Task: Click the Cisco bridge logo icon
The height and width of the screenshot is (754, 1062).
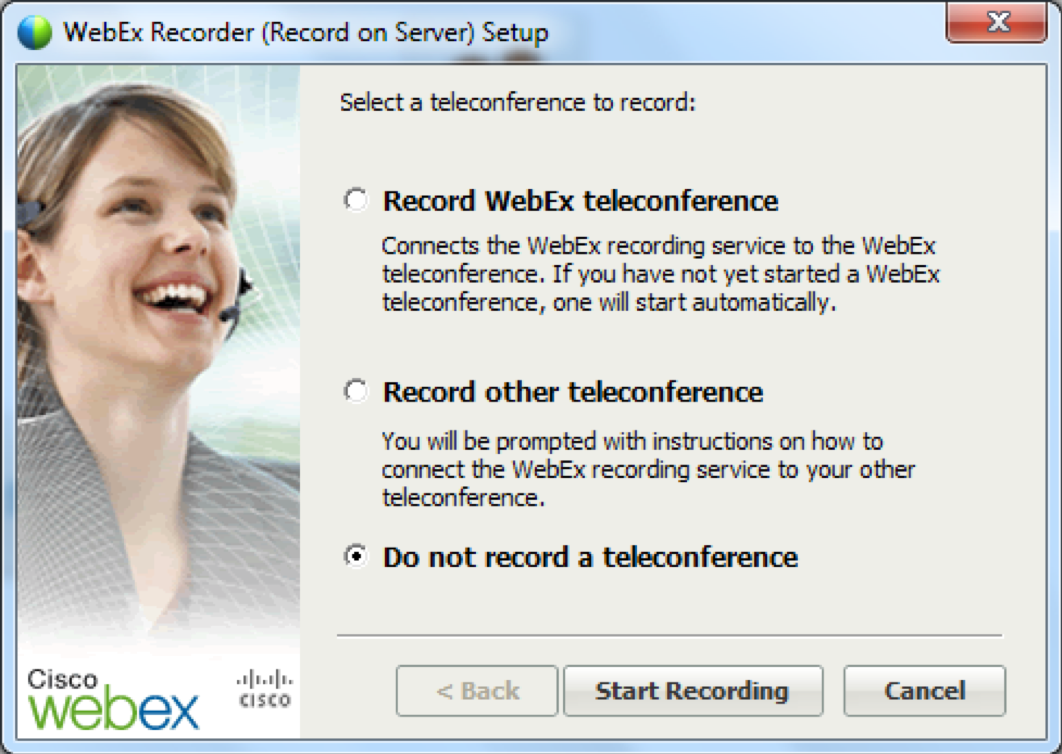Action: click(x=264, y=688)
